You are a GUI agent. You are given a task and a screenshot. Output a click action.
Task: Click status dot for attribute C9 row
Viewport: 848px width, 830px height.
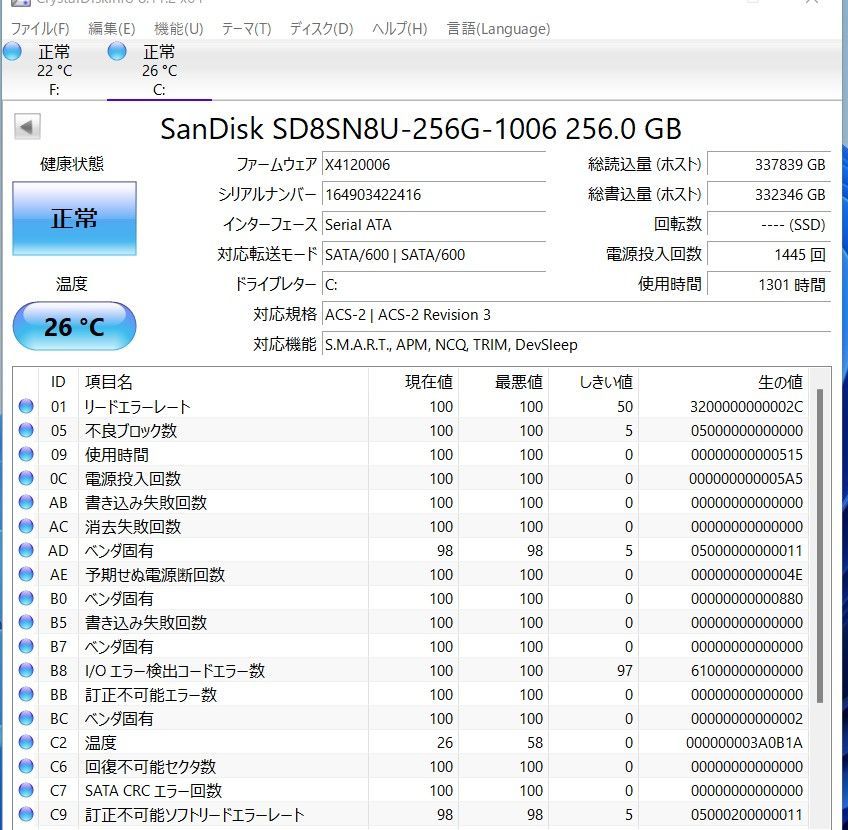click(x=26, y=814)
